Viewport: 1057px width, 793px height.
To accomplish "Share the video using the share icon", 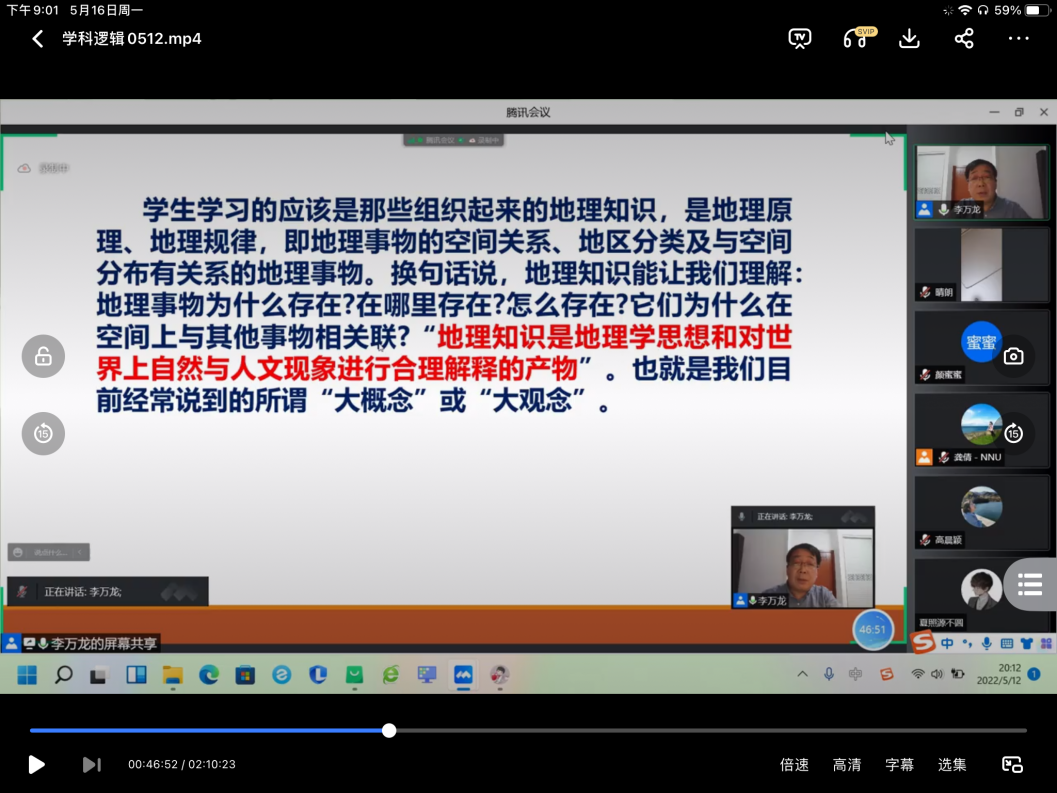I will 964,39.
